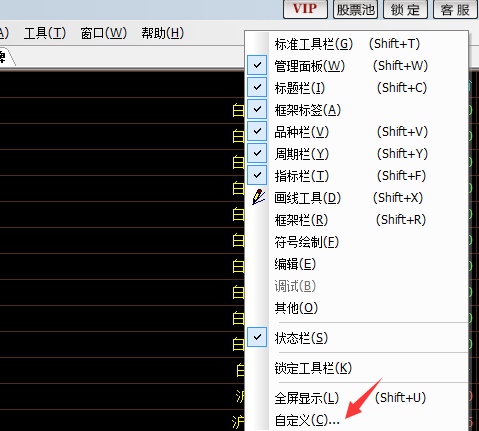The height and width of the screenshot is (431, 479).
Task: Enable 框架栏(R) toolbar
Action: coord(357,220)
